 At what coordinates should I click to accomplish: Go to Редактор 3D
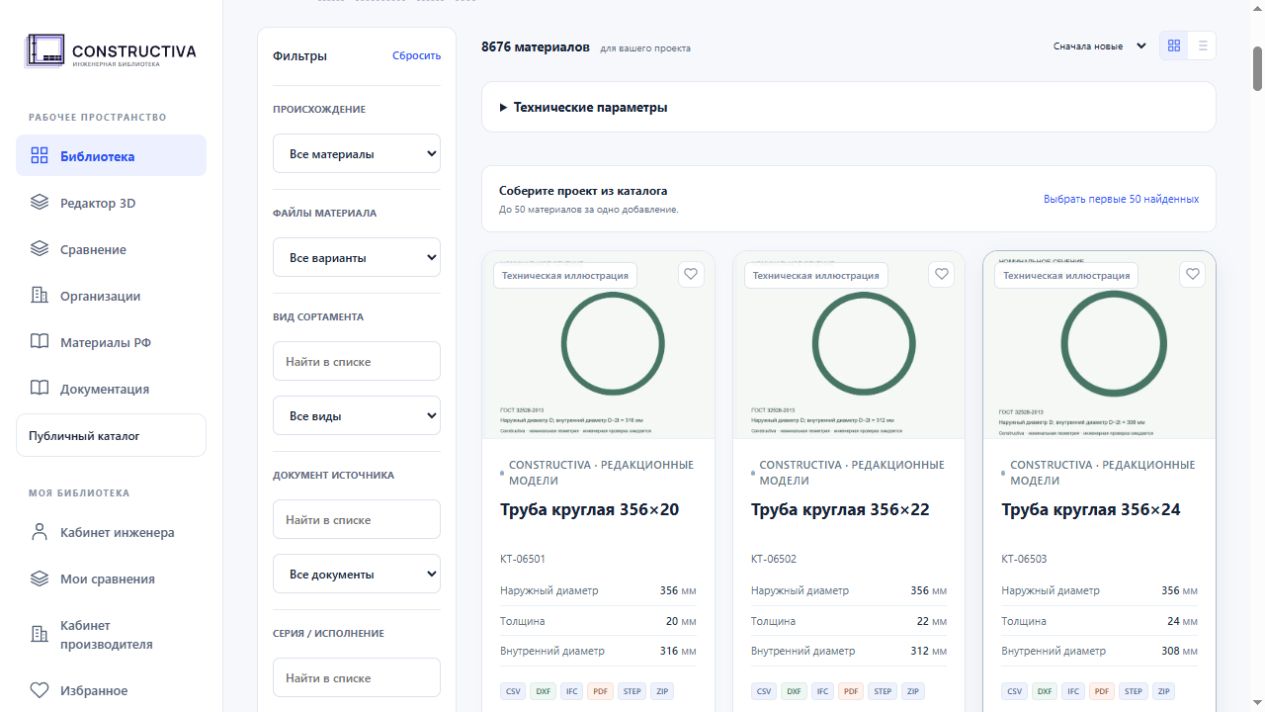pos(111,203)
